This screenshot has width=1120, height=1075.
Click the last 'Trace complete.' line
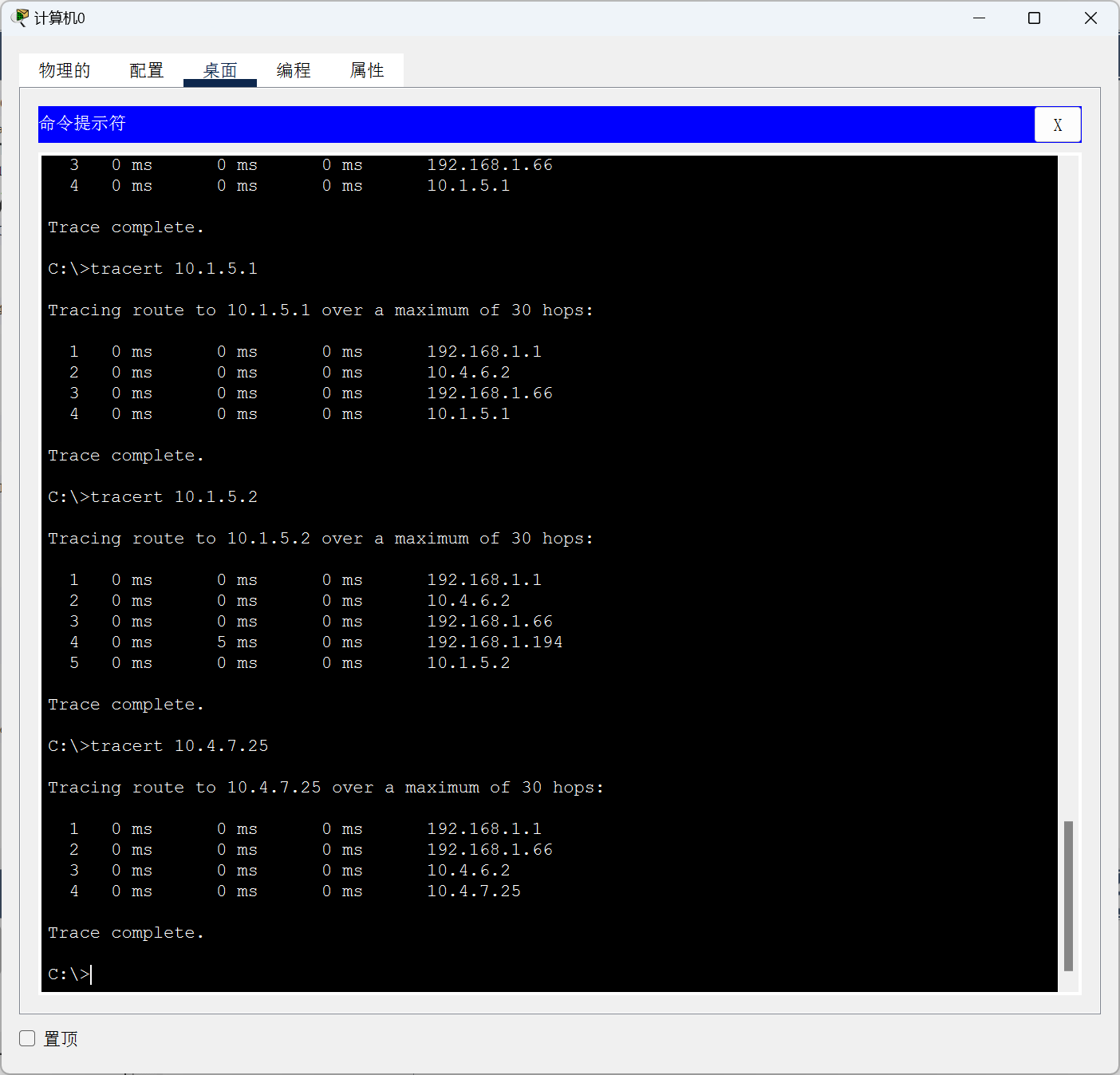click(126, 933)
